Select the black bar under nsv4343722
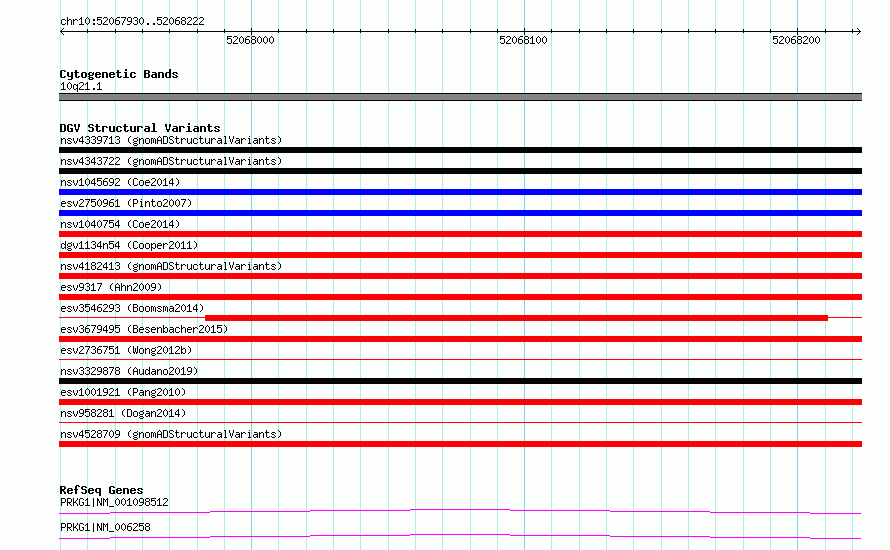 pos(460,171)
